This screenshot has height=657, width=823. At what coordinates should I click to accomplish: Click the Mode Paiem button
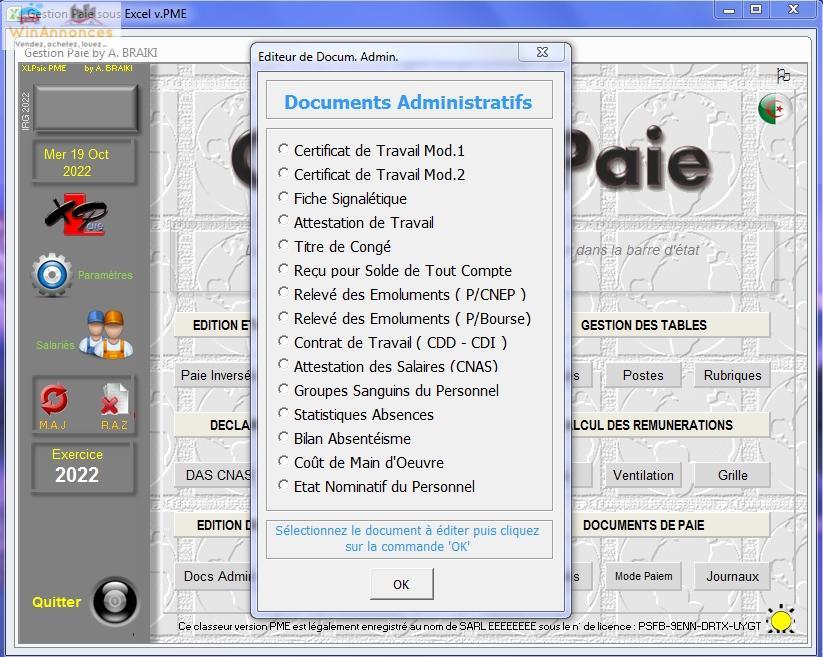click(643, 576)
